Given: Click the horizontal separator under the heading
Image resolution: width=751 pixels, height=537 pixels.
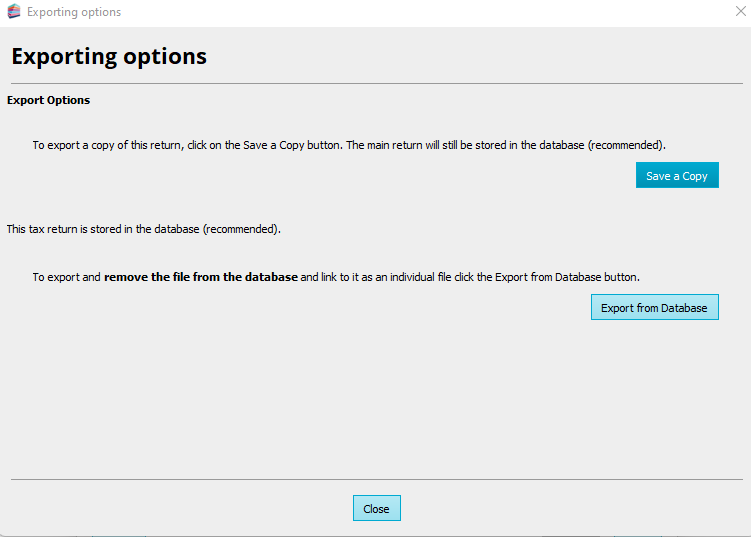Looking at the screenshot, I should coord(375,83).
